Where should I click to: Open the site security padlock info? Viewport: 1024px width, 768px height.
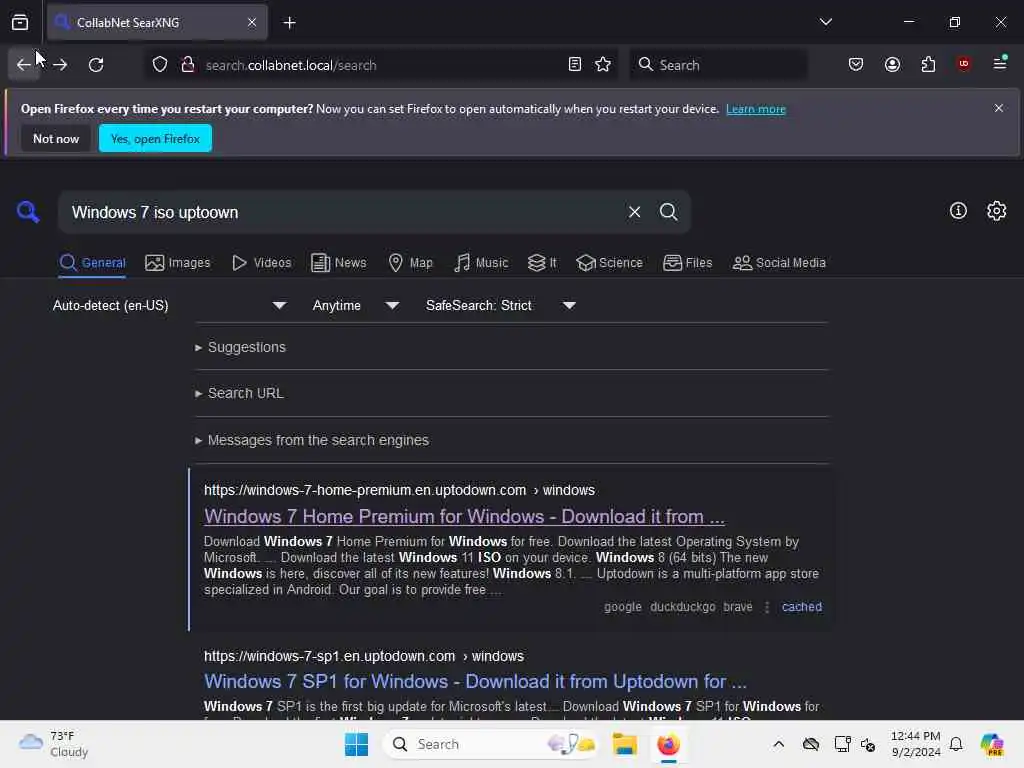click(x=188, y=65)
